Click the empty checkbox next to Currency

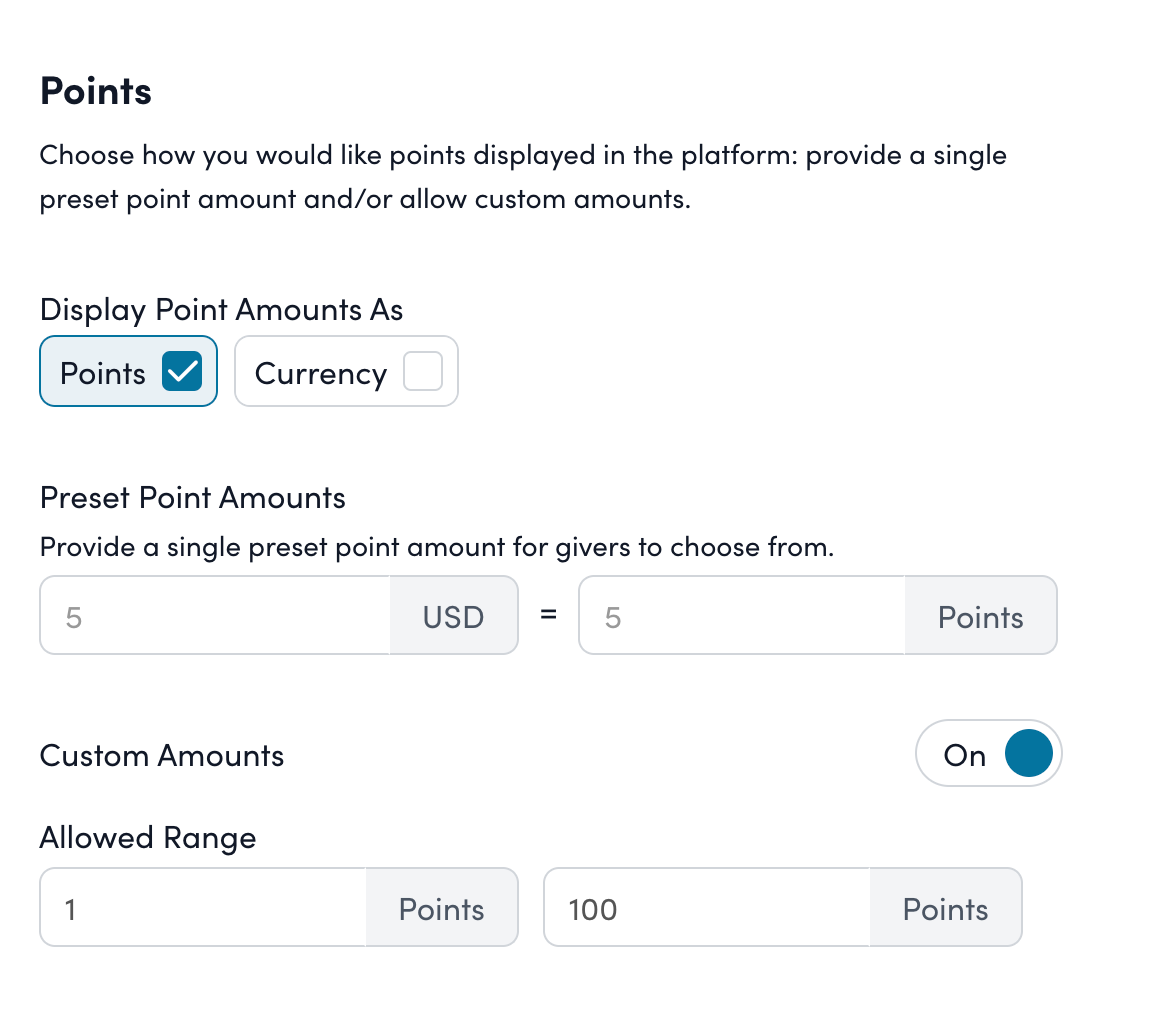tap(424, 370)
